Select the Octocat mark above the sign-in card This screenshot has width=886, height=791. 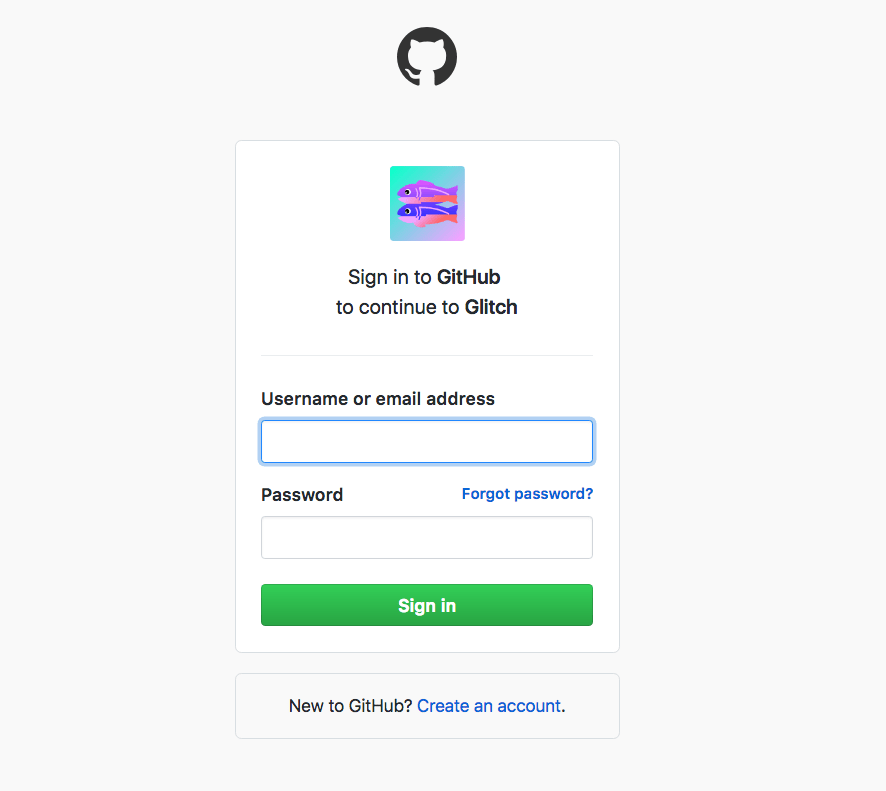click(x=427, y=57)
